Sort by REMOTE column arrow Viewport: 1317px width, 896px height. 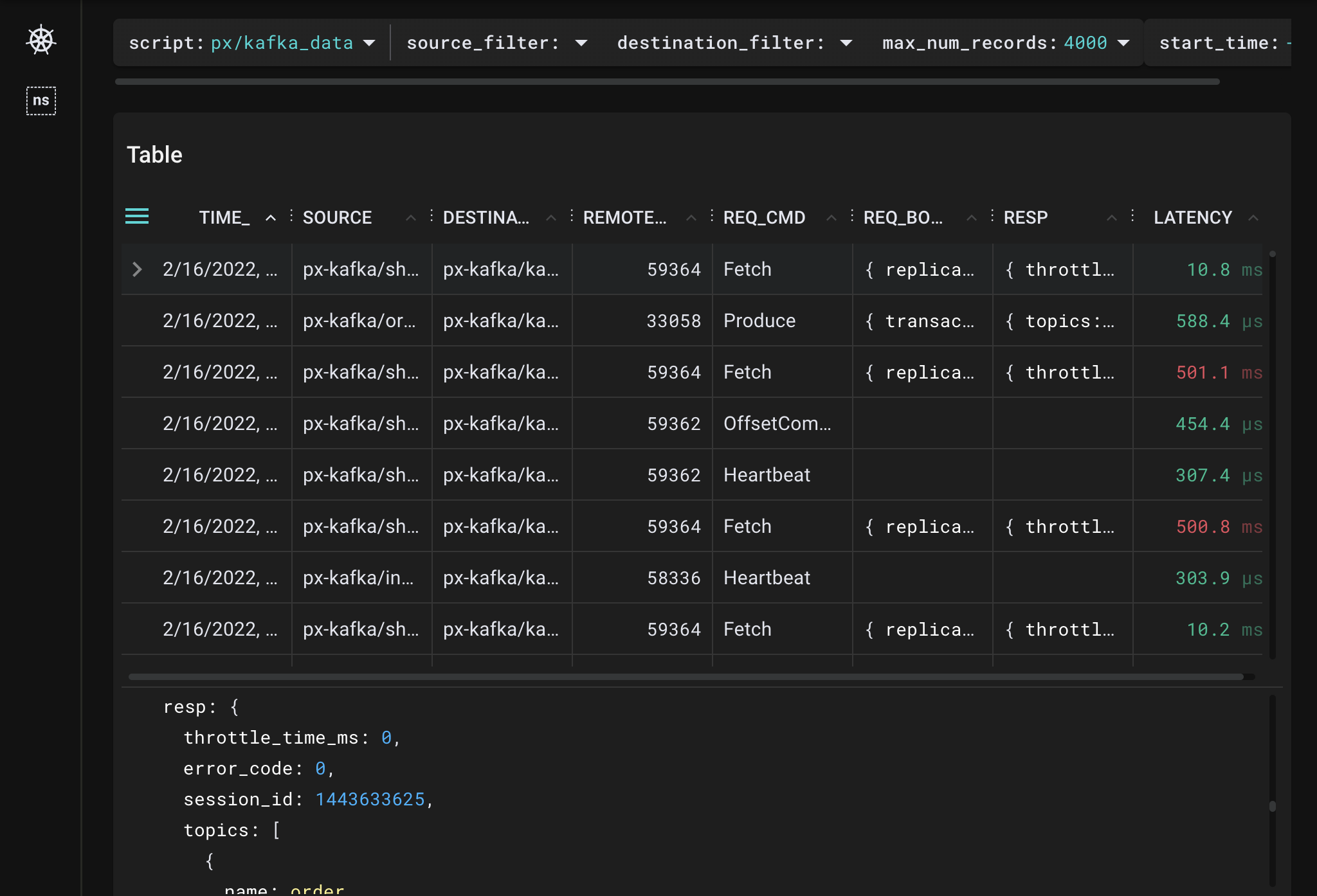point(691,218)
